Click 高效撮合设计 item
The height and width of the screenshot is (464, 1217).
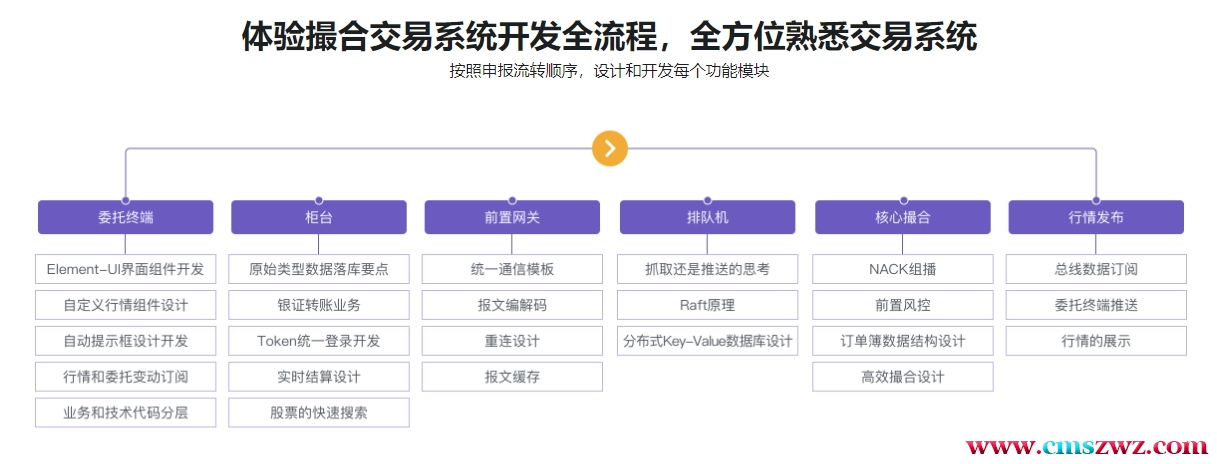[902, 377]
